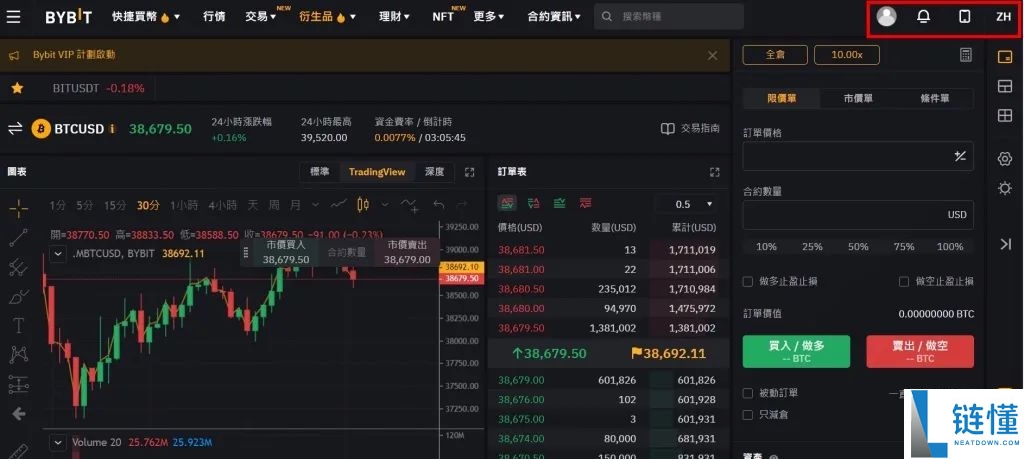The height and width of the screenshot is (459, 1024).
Task: Open the settings gear in right sidebar
Action: [1005, 159]
